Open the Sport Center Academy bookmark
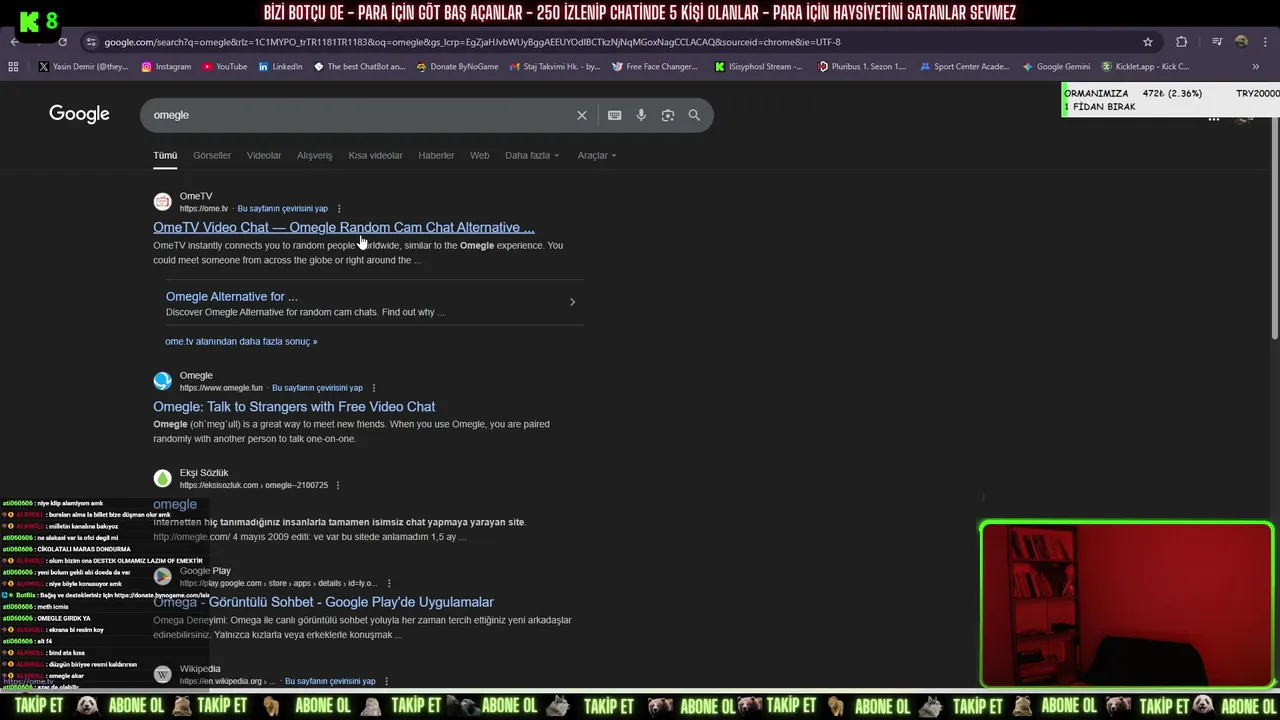Viewport: 1280px width, 720px height. (964, 67)
